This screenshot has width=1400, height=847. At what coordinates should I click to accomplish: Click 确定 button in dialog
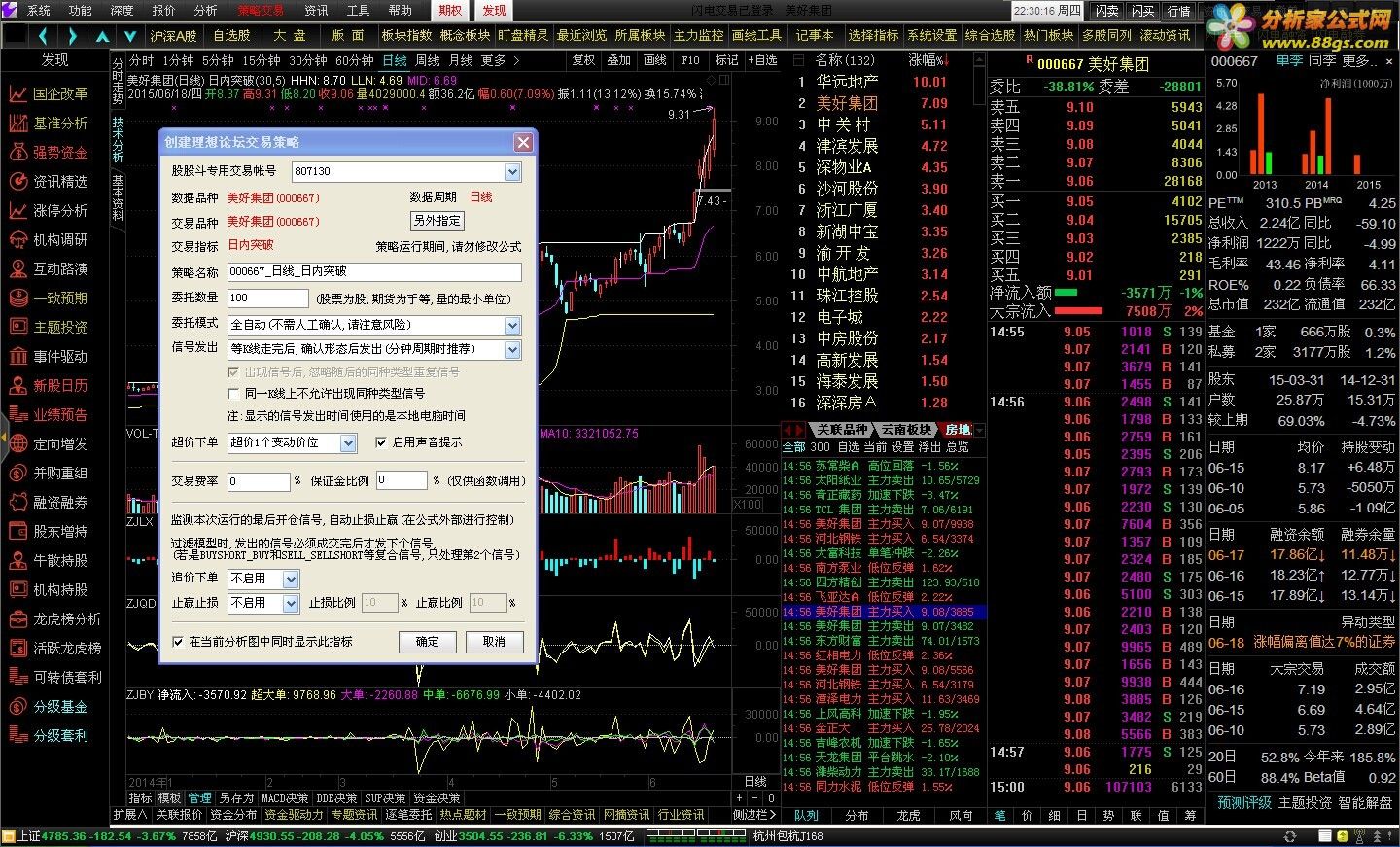click(x=427, y=642)
